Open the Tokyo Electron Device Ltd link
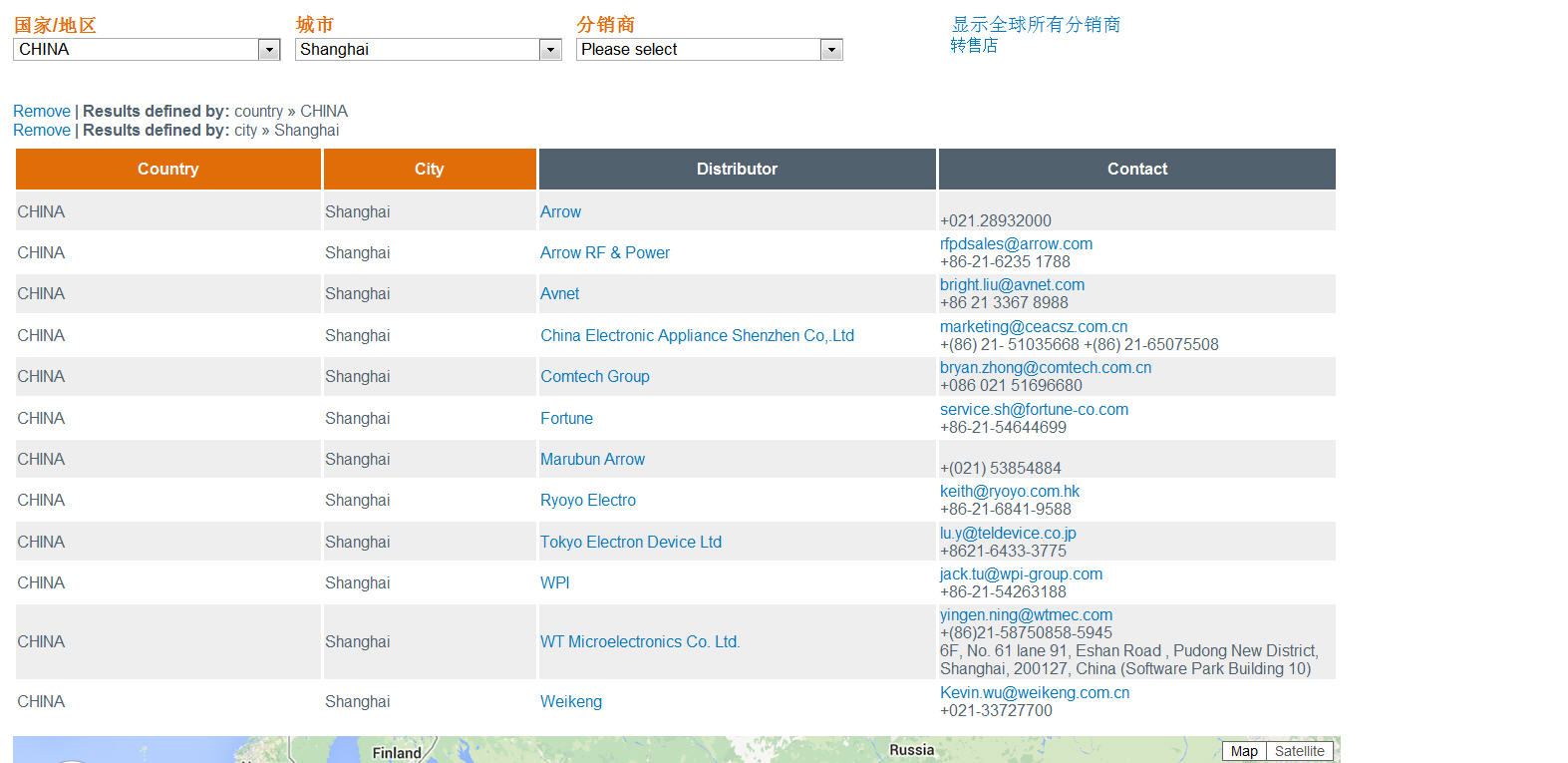1568x763 pixels. (631, 542)
